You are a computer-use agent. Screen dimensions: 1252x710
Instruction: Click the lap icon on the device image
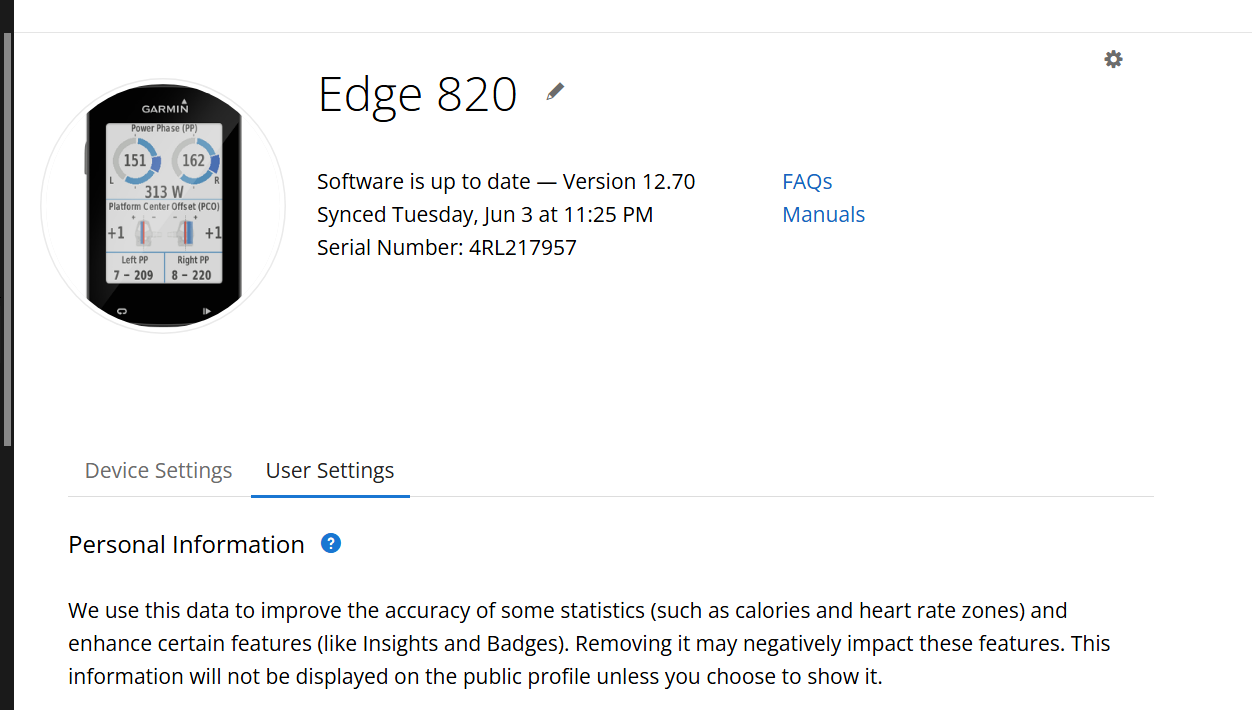tap(122, 311)
